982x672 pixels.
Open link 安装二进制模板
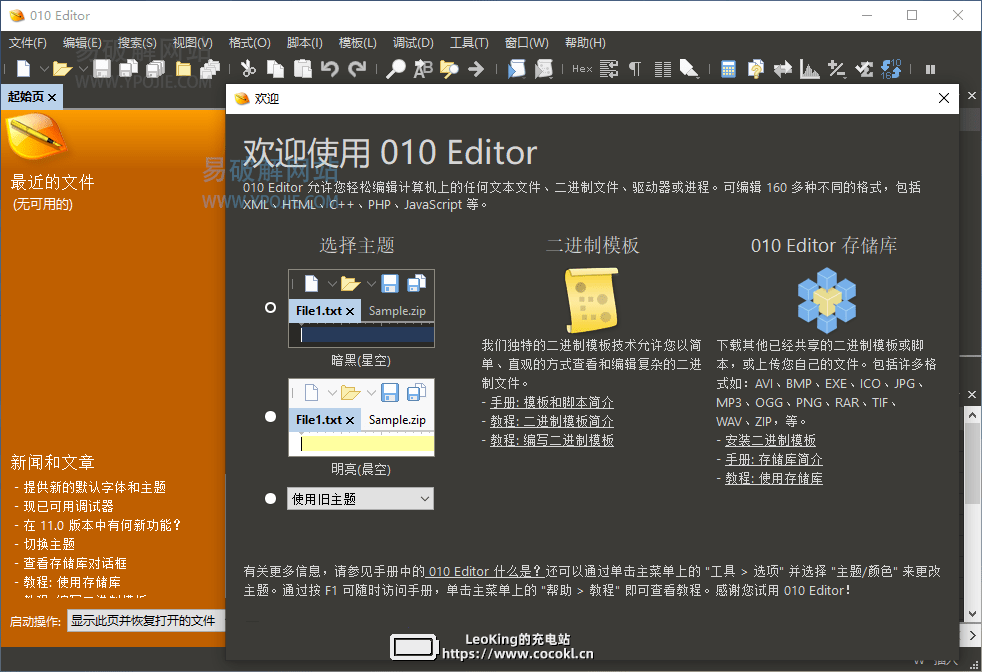click(x=770, y=440)
